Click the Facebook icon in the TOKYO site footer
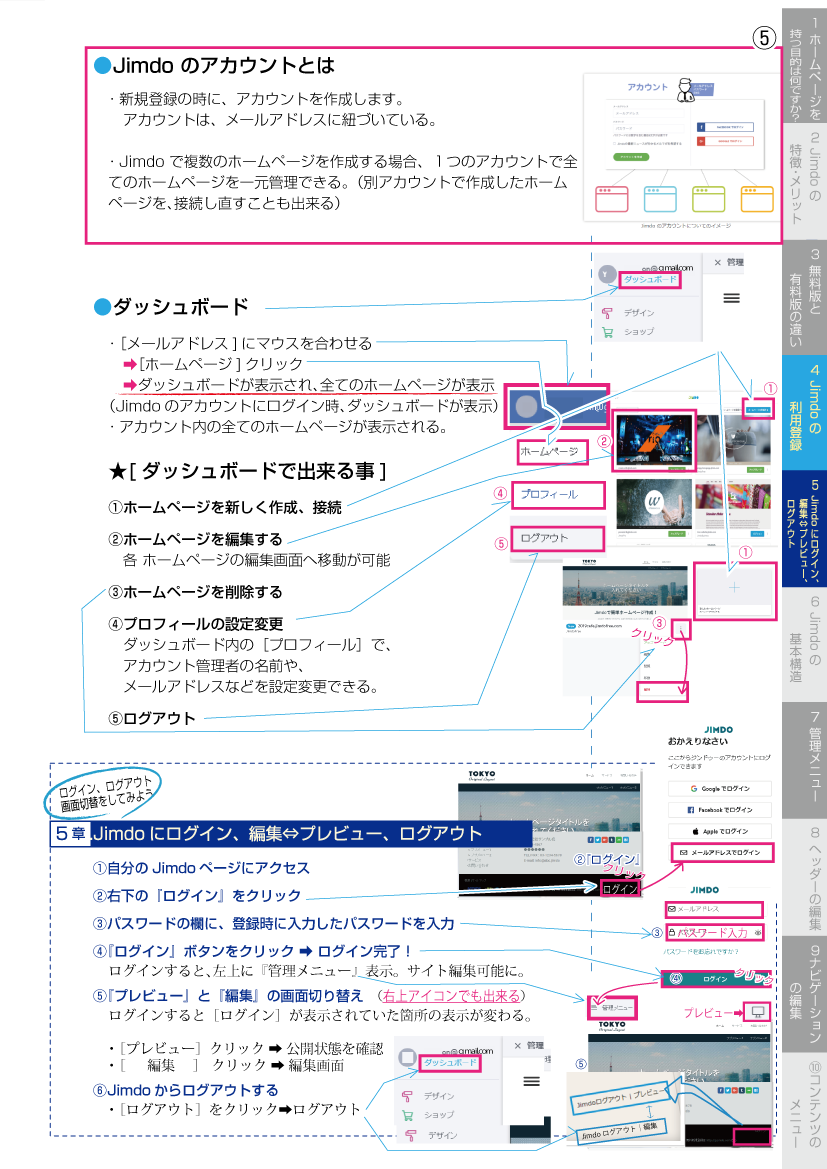Screen dimensions: 827x1169 591,840
